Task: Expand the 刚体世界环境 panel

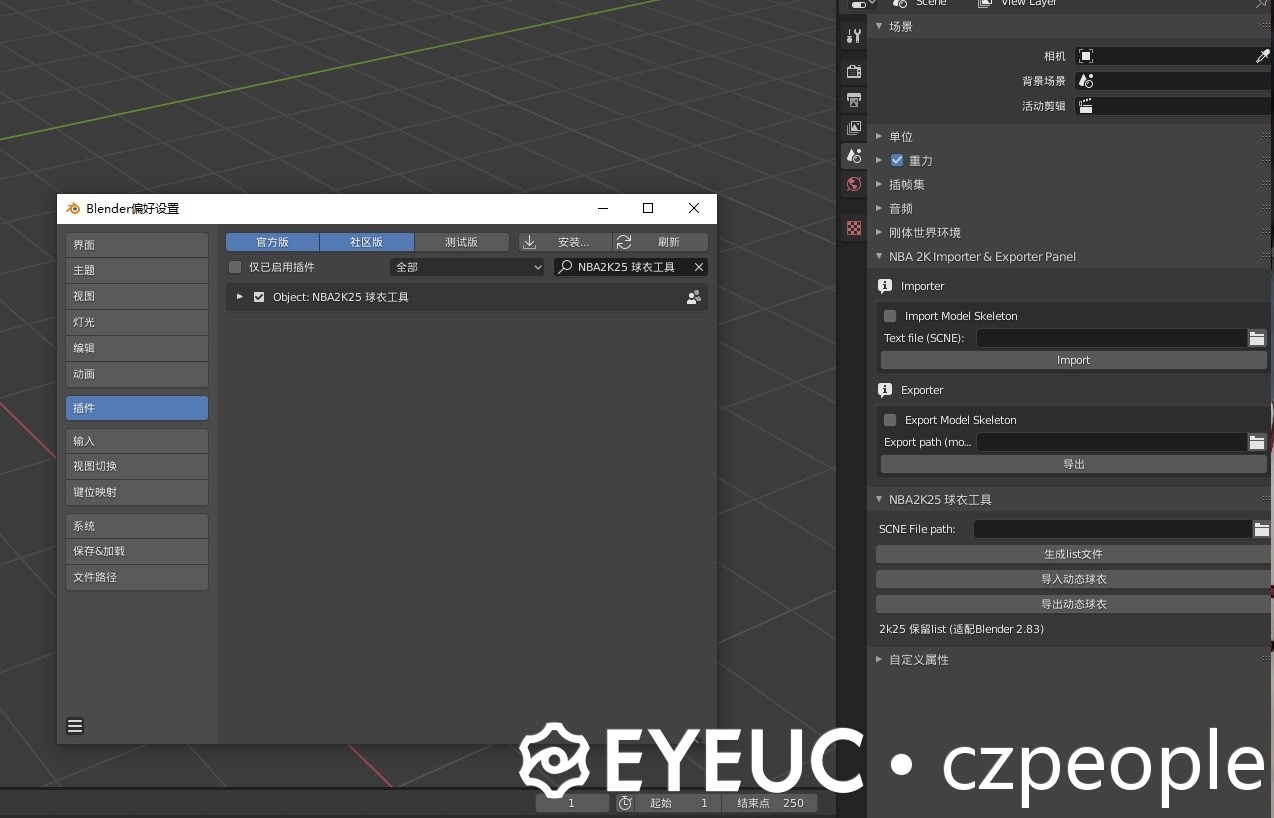Action: [879, 232]
